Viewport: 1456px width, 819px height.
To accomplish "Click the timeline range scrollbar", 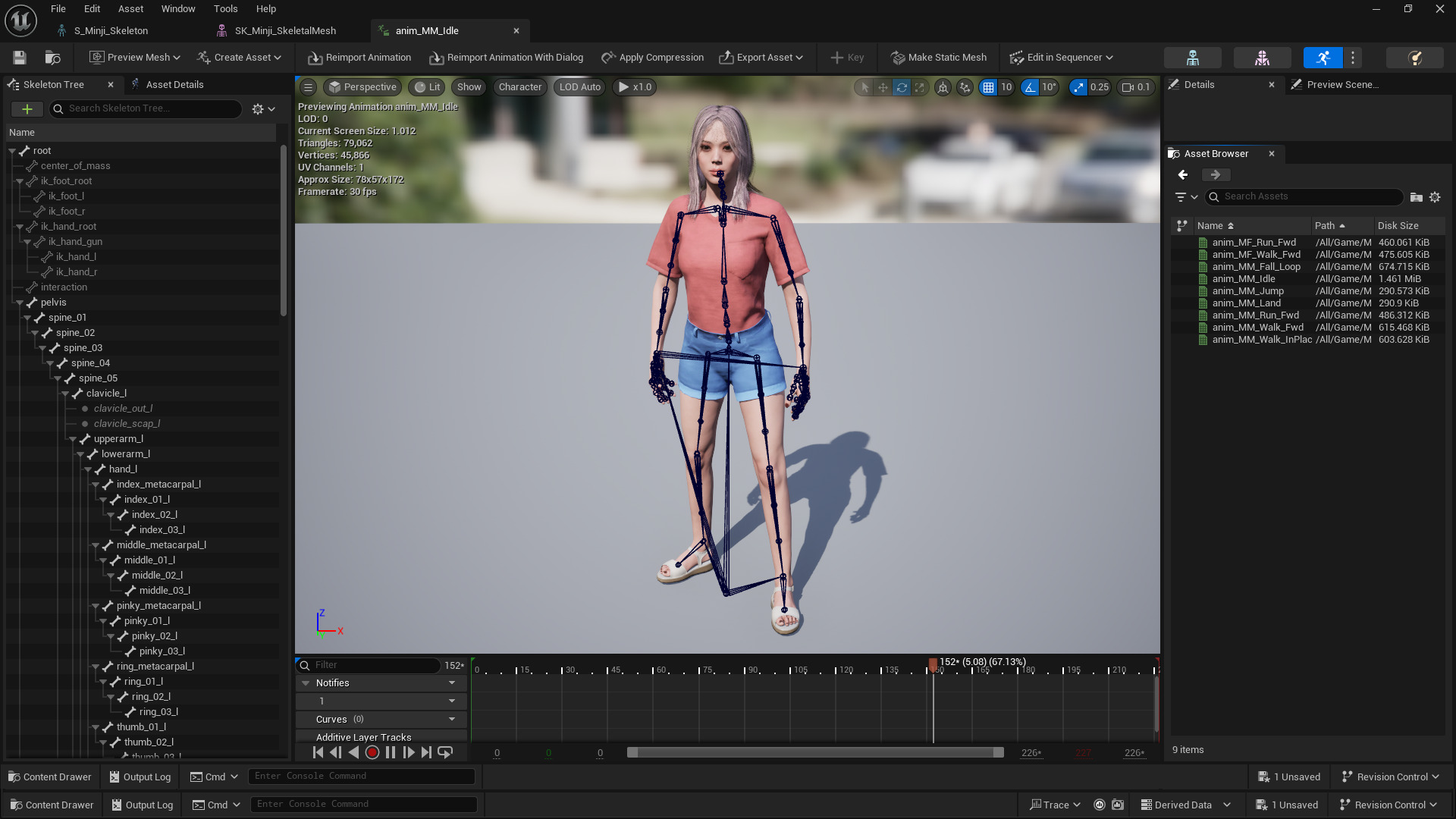I will click(815, 752).
